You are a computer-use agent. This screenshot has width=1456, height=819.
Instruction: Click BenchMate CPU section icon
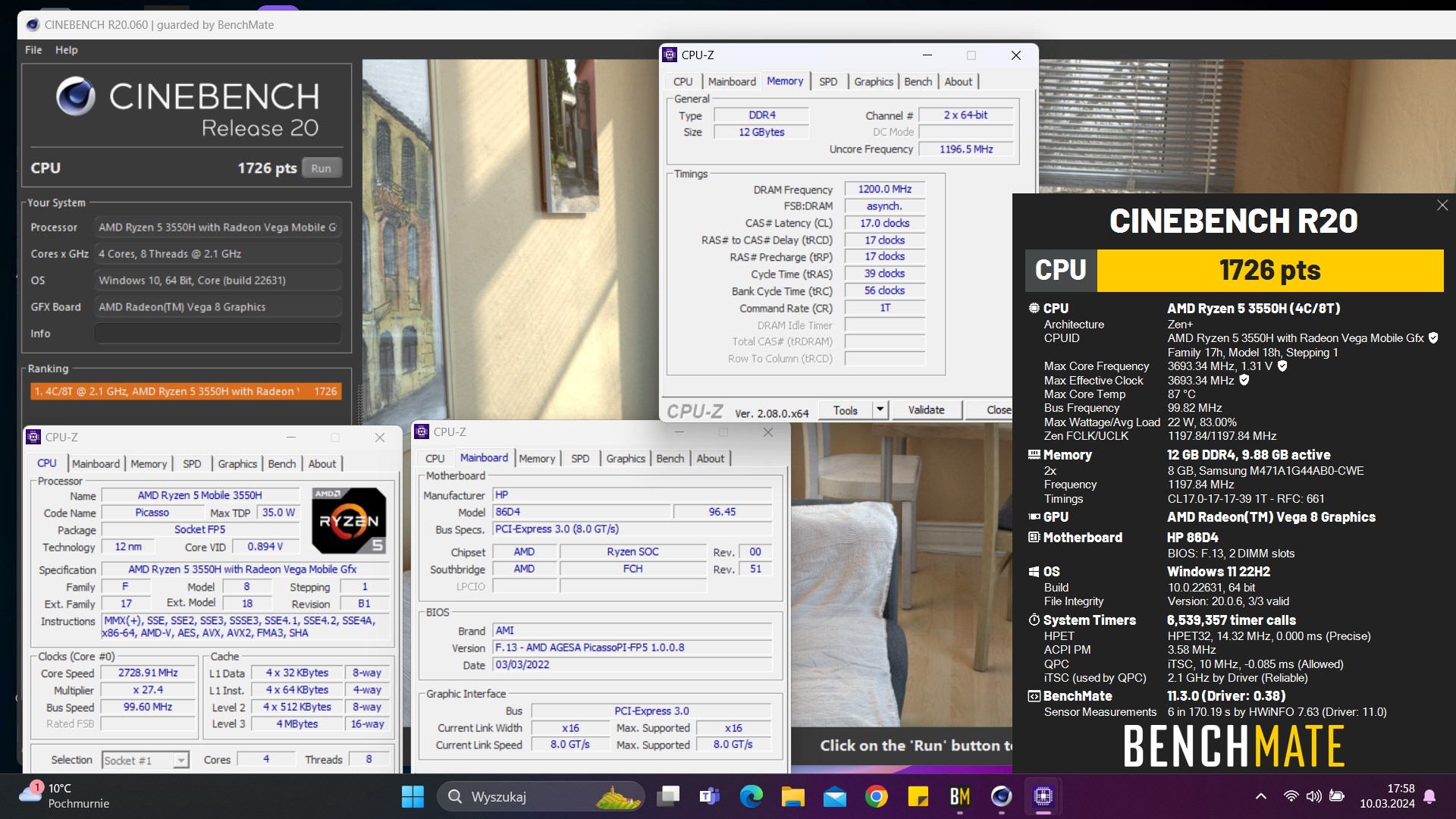[1034, 309]
